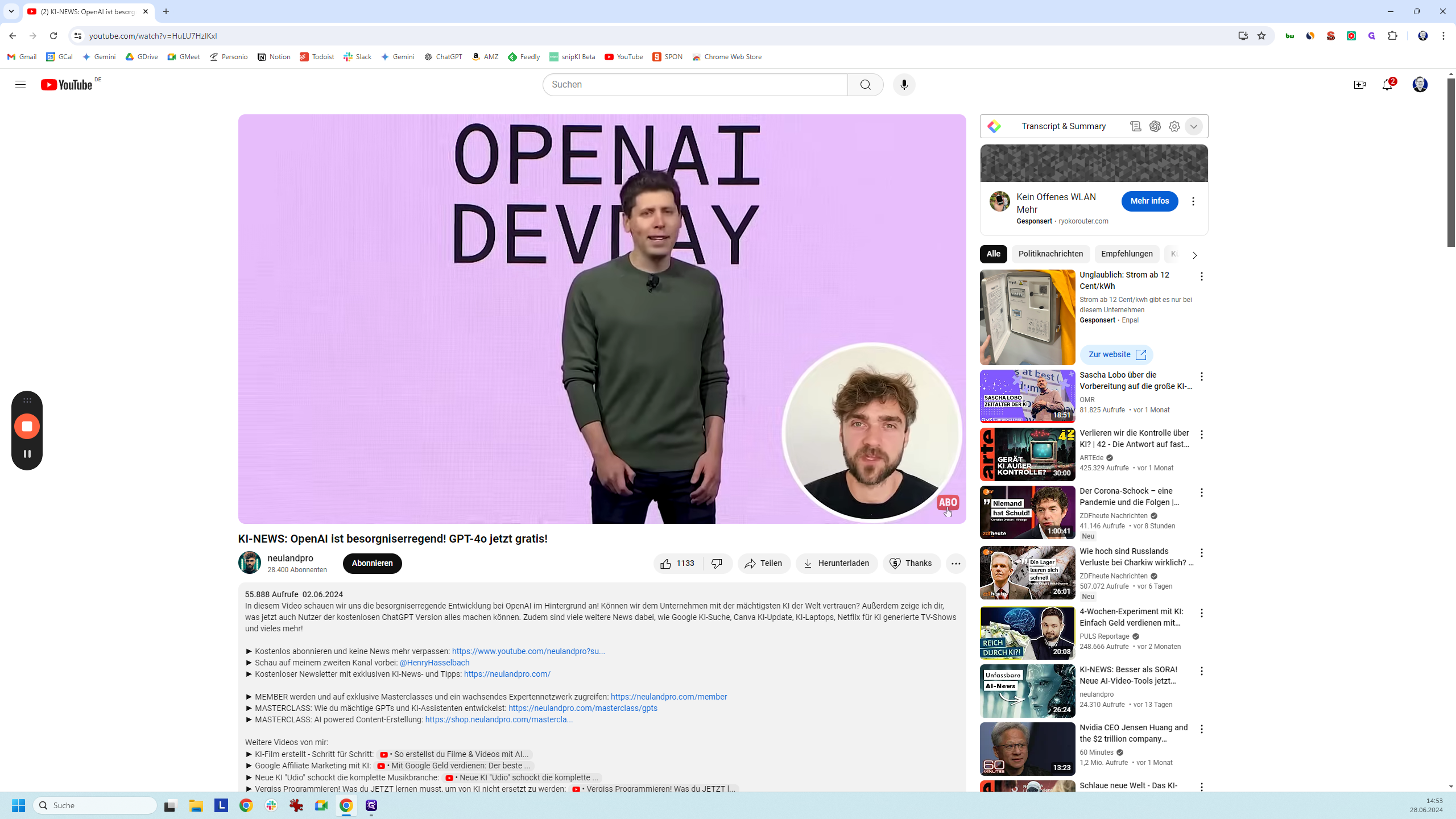Open the YouTube hamburger guide menu
Viewport: 1456px width, 819px height.
[20, 85]
